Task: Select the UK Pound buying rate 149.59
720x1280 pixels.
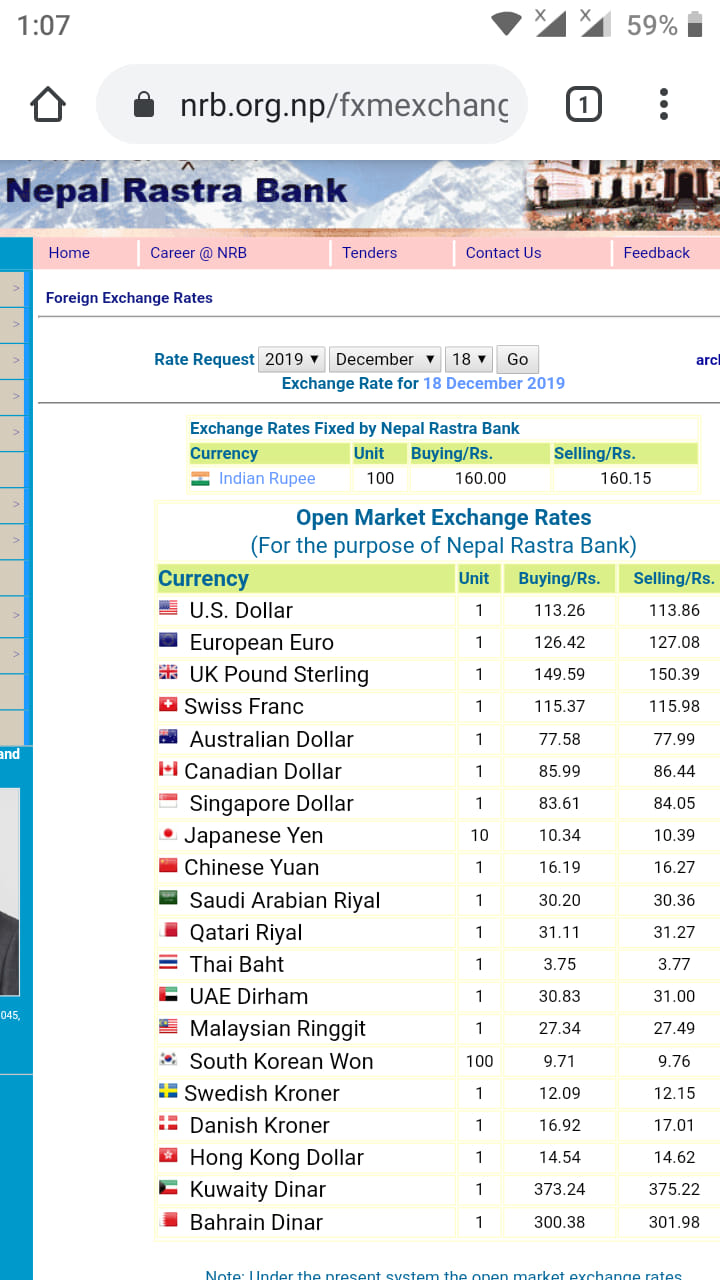Action: [560, 674]
